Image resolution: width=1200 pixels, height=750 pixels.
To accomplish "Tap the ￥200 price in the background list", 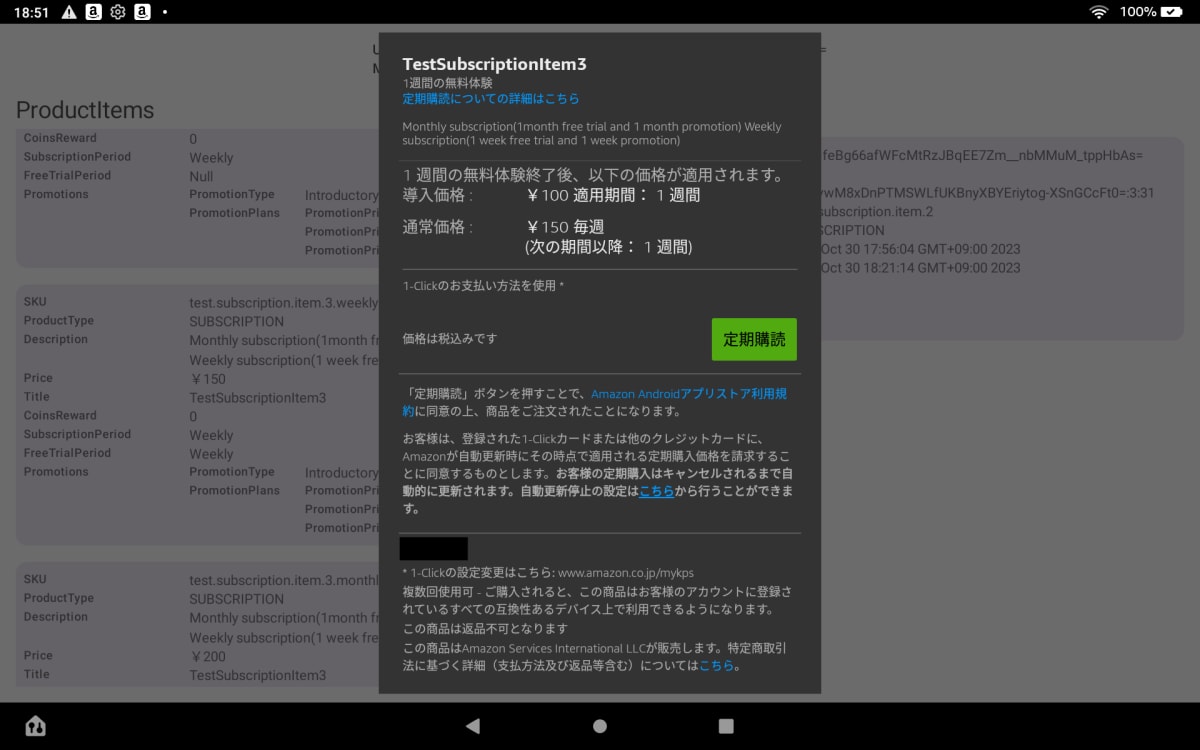I will click(x=208, y=656).
